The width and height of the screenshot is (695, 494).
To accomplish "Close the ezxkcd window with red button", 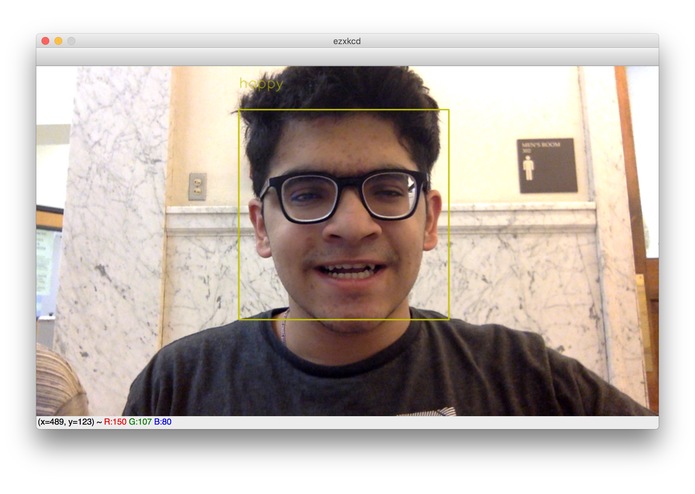I will pos(45,41).
